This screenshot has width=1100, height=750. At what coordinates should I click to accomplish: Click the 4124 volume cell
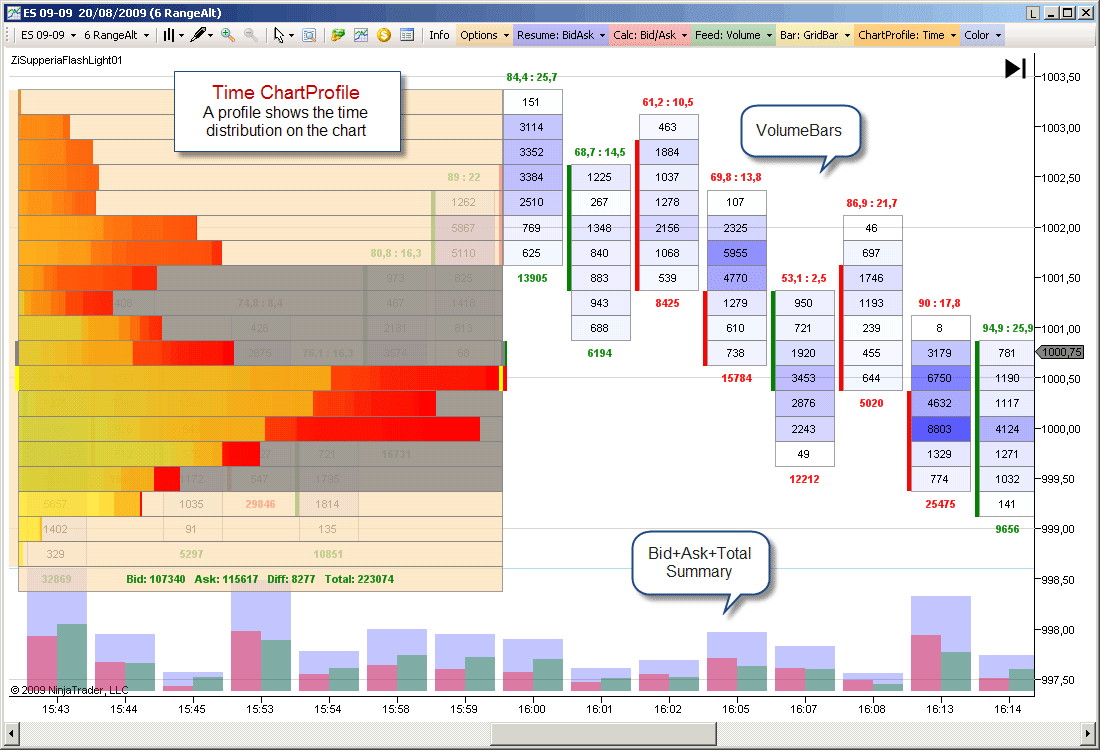1007,429
